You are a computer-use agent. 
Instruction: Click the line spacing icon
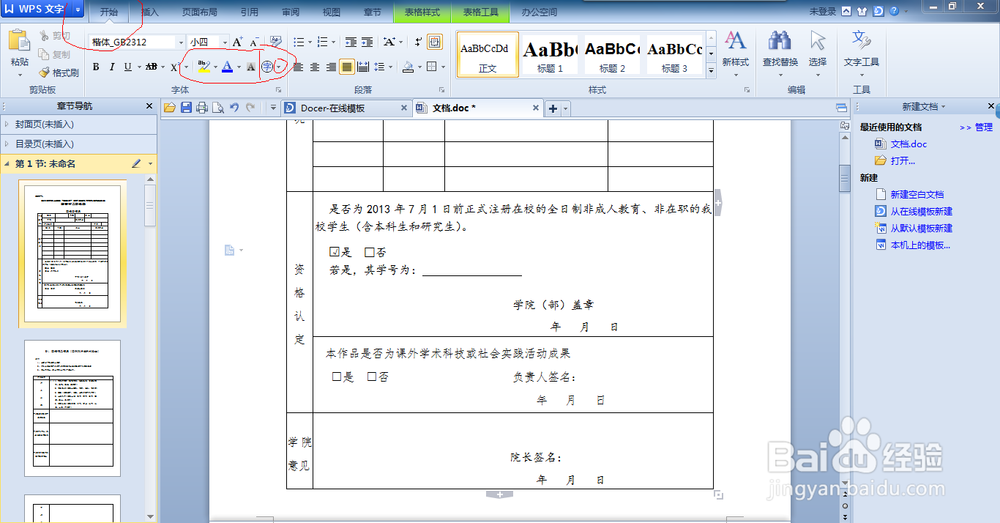379,67
